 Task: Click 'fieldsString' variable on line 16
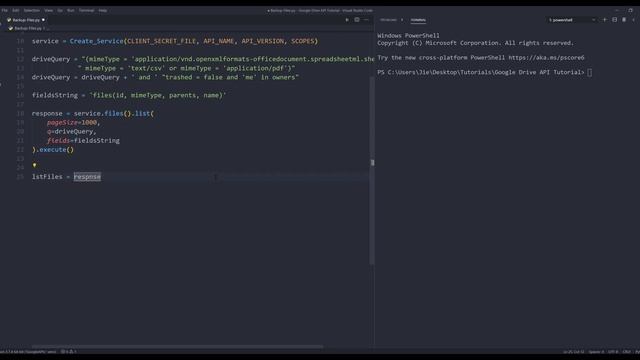tap(55, 95)
